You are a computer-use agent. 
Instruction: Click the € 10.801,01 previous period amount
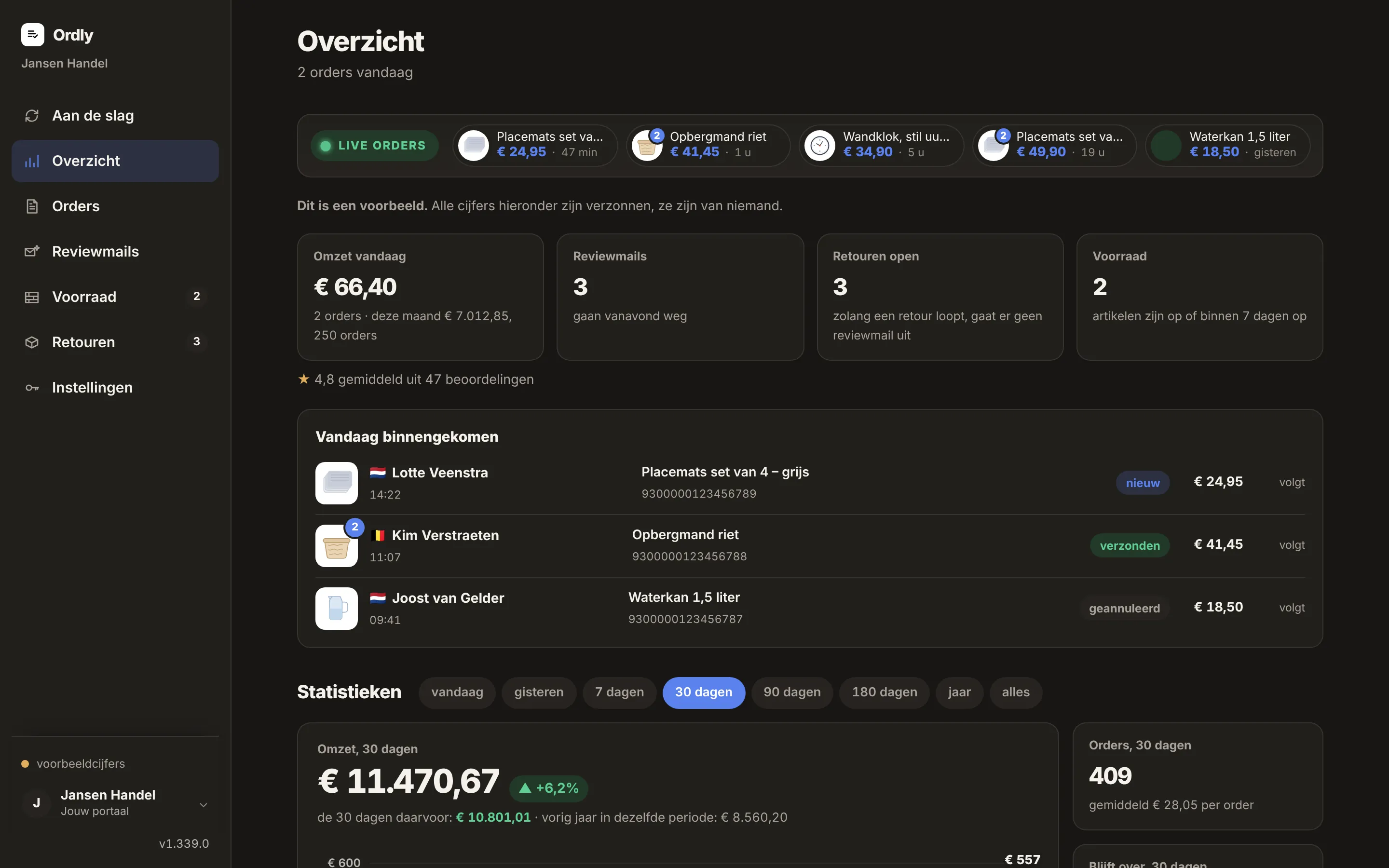493,817
